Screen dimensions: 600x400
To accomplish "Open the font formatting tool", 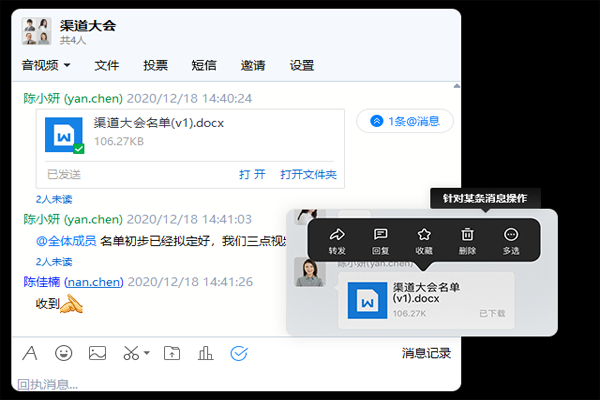I will tap(30, 353).
